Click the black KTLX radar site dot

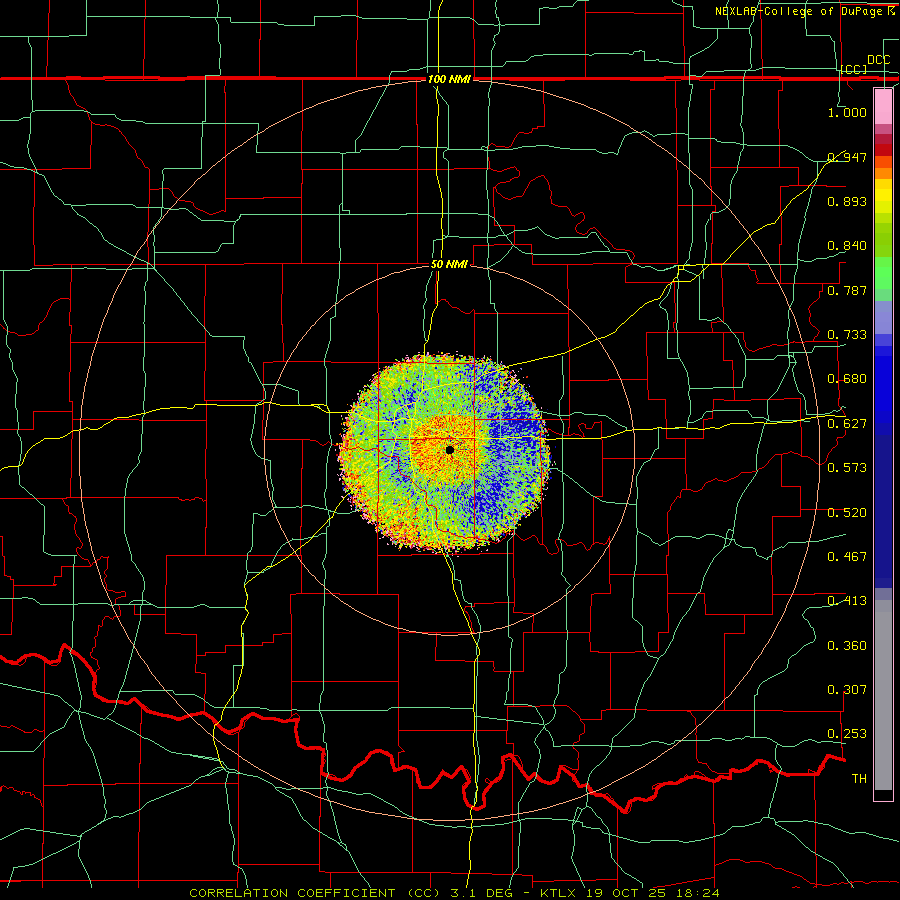[x=449, y=450]
